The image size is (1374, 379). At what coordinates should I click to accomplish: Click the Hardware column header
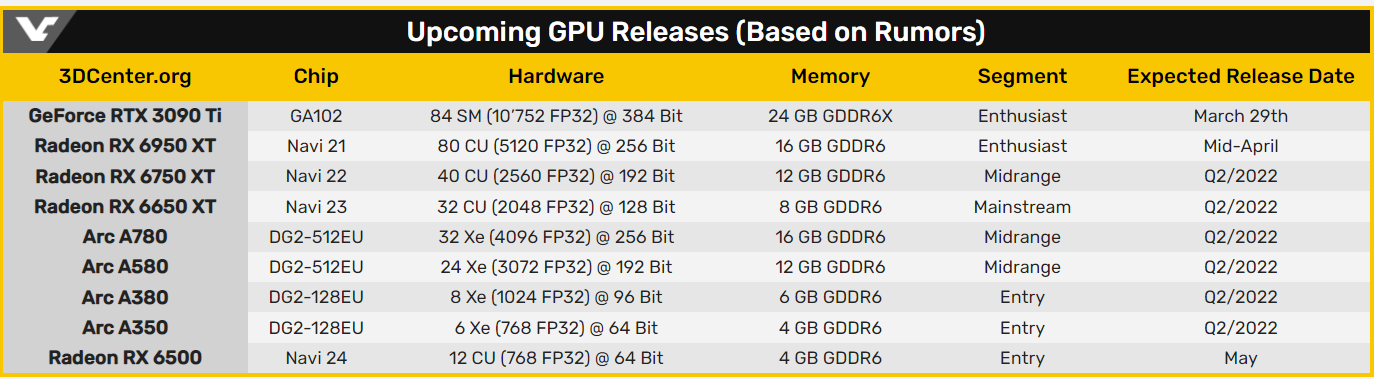[556, 76]
